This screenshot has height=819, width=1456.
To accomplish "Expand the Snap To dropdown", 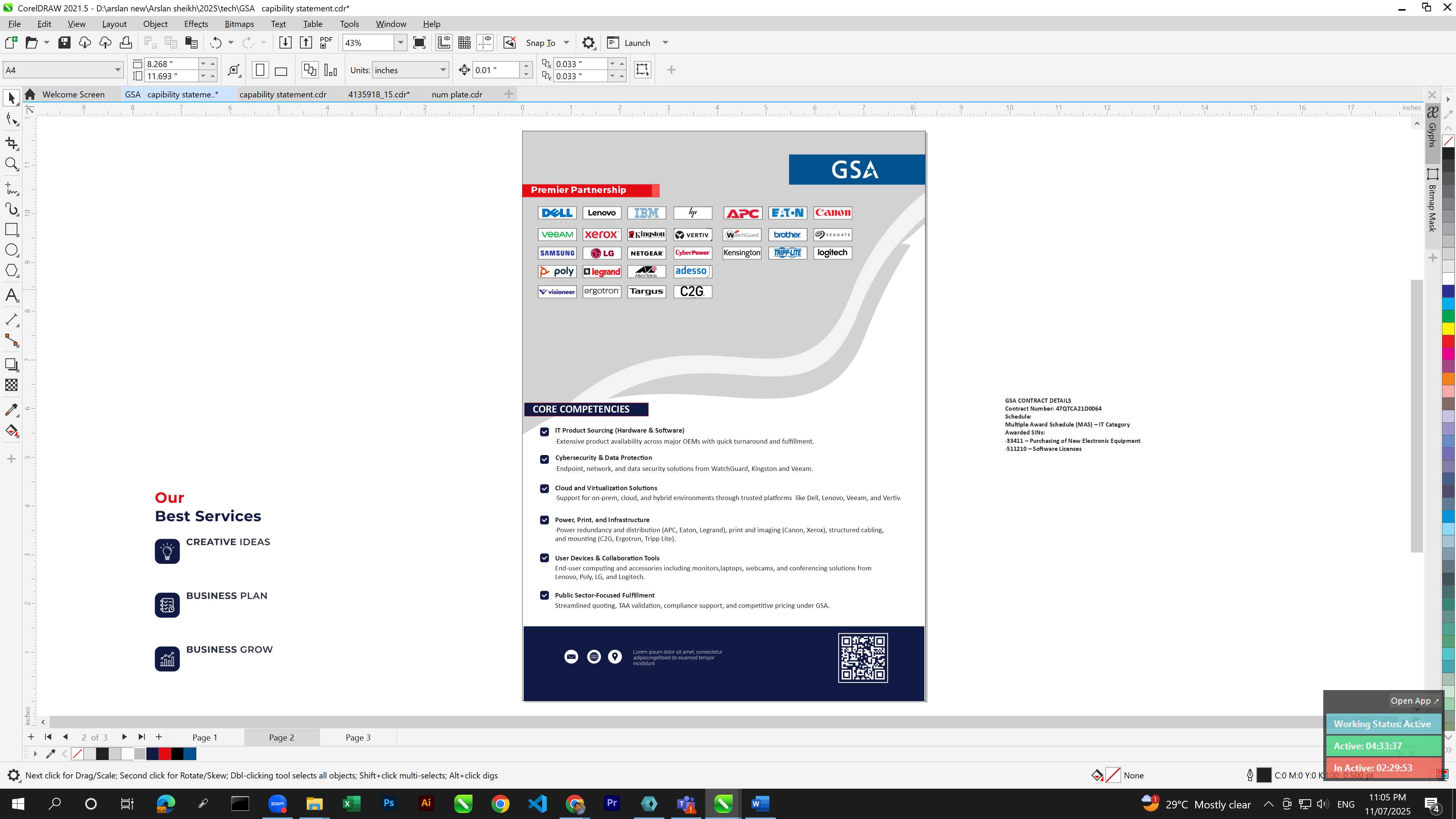I will (x=566, y=42).
